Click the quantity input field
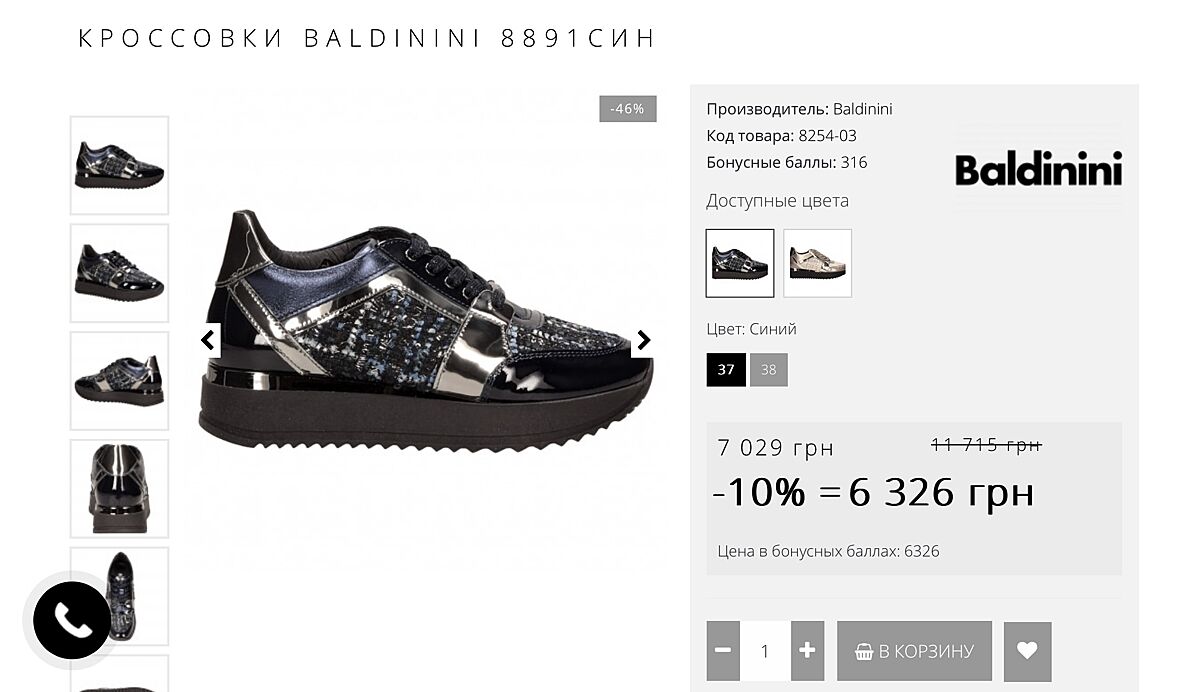 tap(765, 650)
